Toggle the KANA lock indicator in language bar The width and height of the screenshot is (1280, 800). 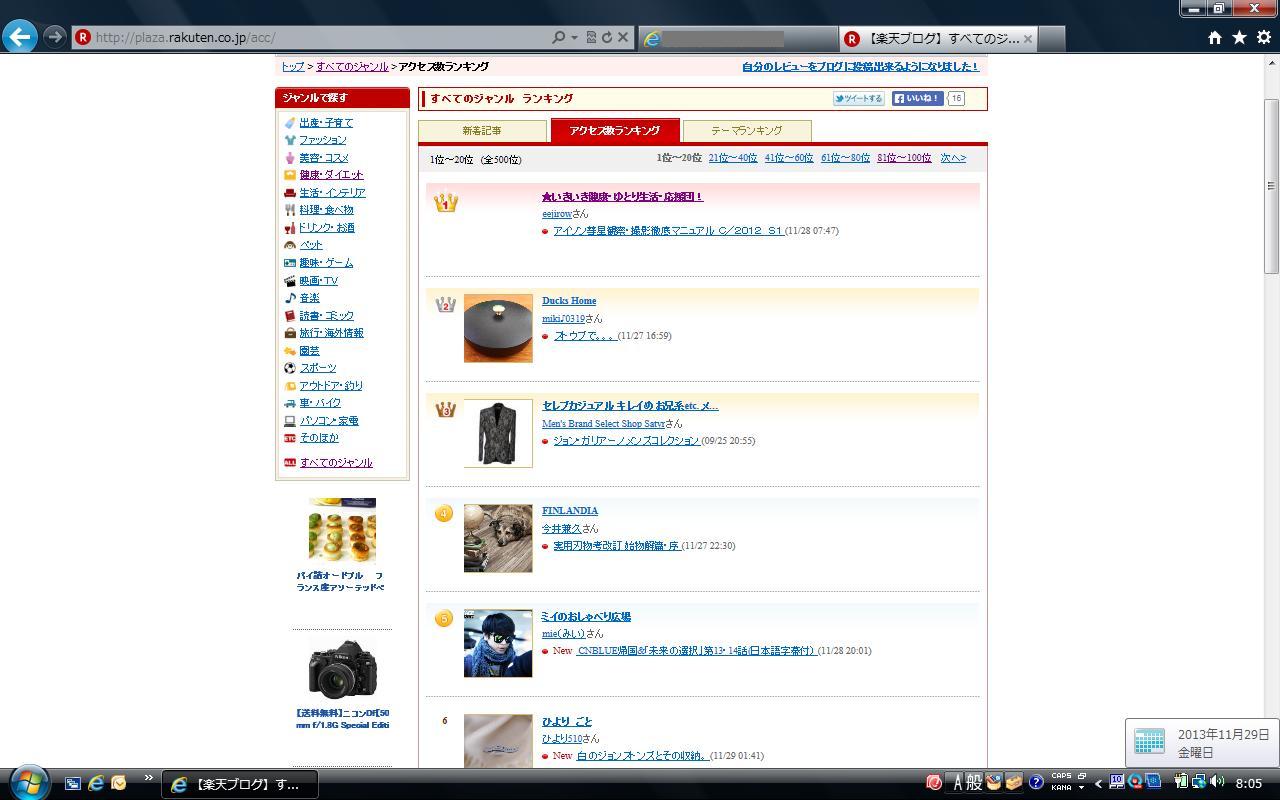1061,788
